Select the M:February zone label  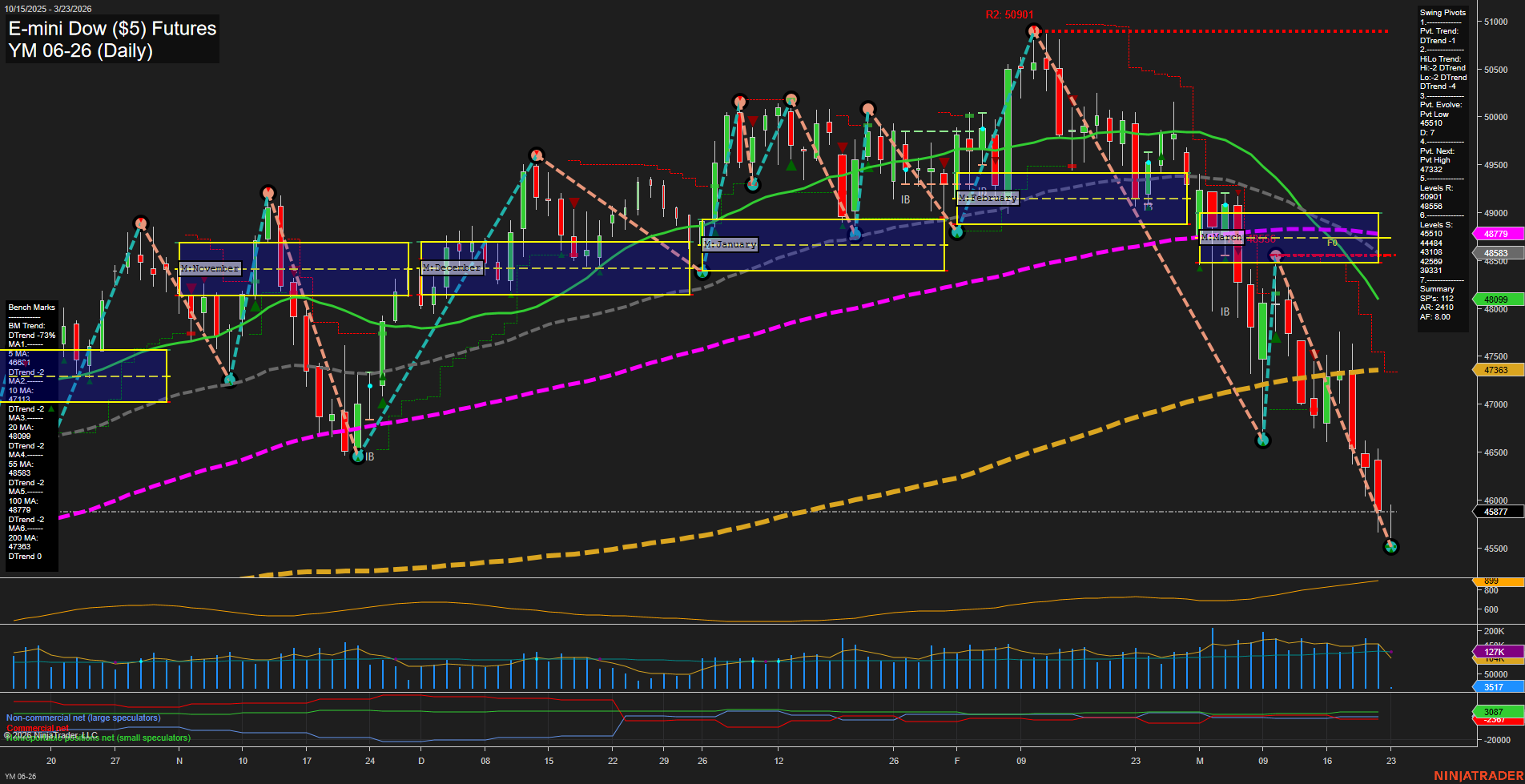[988, 197]
